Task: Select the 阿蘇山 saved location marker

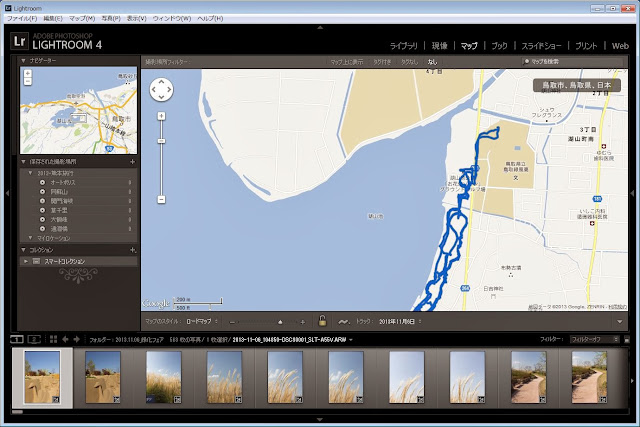Action: [42, 192]
